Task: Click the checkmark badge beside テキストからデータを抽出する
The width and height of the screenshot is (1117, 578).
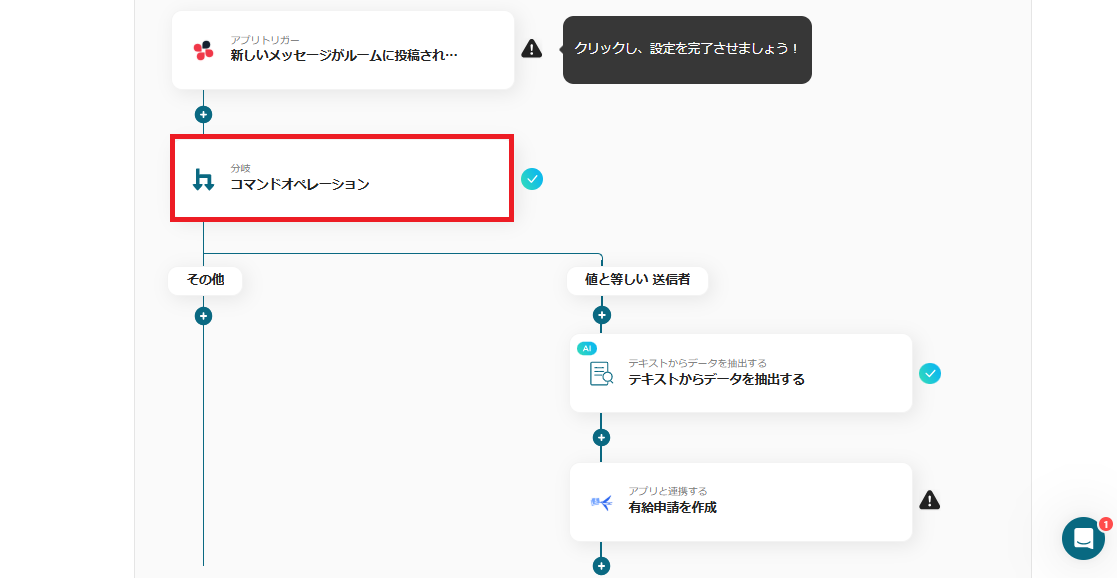Action: click(930, 373)
